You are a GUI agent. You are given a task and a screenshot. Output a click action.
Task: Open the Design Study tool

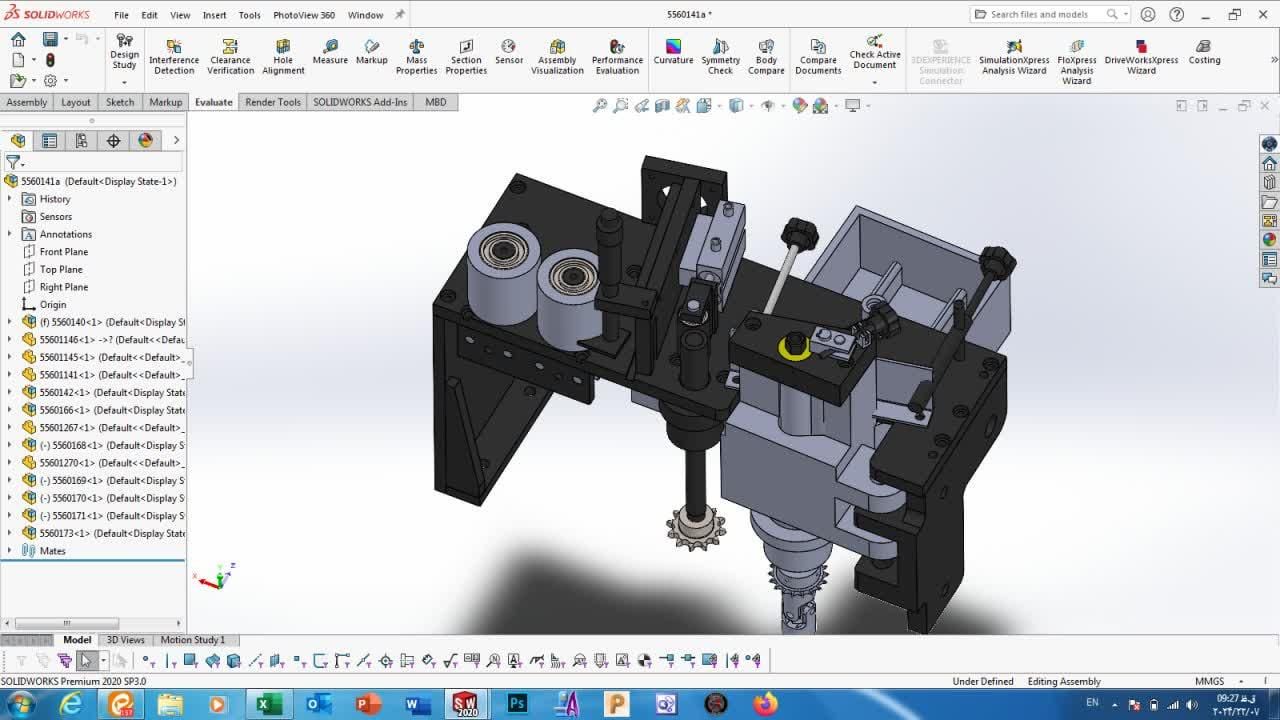click(124, 52)
